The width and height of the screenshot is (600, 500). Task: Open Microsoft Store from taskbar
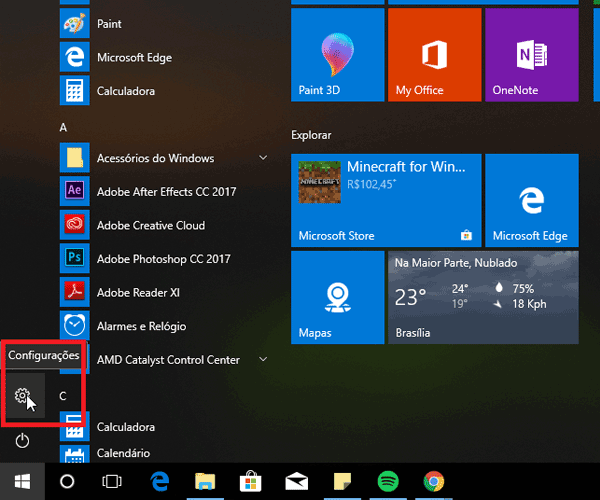click(x=251, y=481)
